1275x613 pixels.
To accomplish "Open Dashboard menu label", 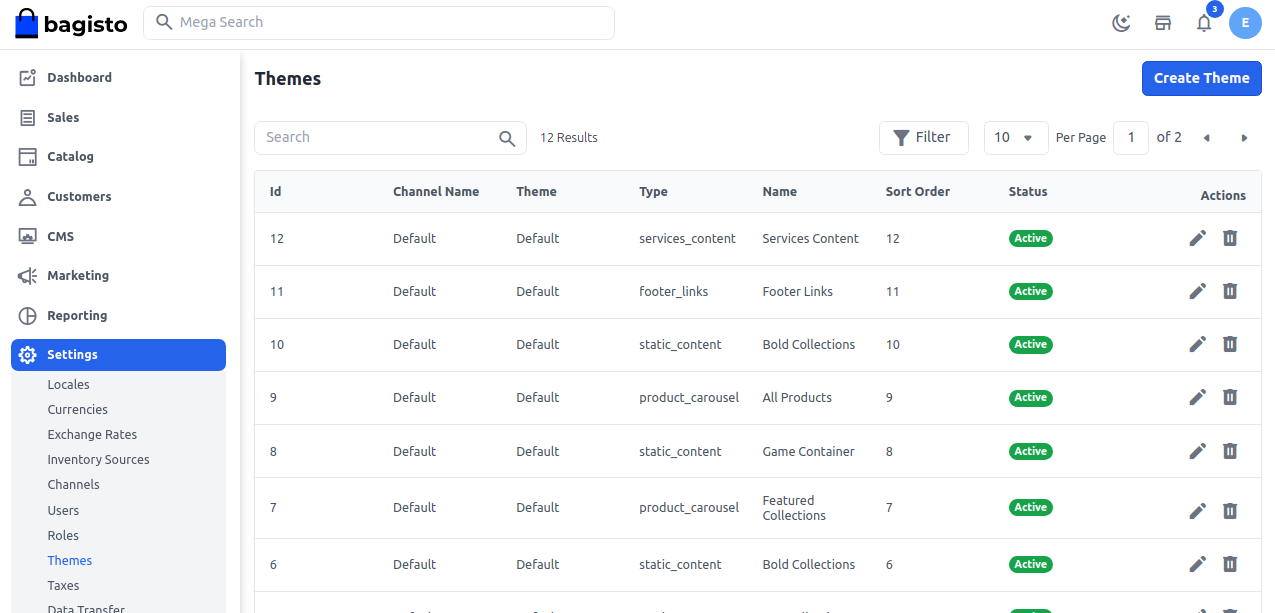I will coord(79,77).
